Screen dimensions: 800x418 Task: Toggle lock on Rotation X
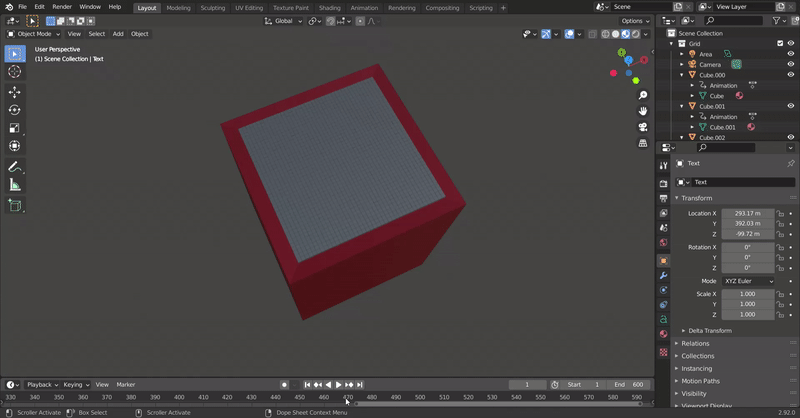tap(780, 247)
